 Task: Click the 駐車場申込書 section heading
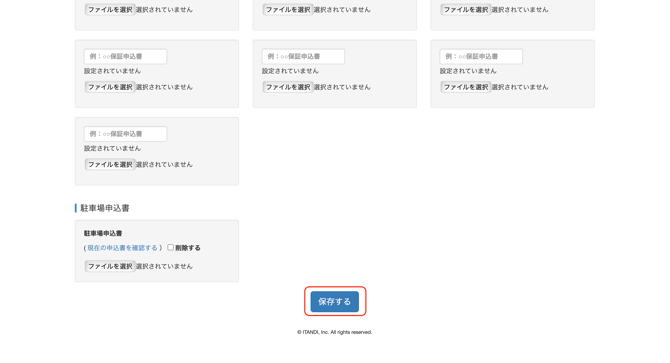(105, 208)
